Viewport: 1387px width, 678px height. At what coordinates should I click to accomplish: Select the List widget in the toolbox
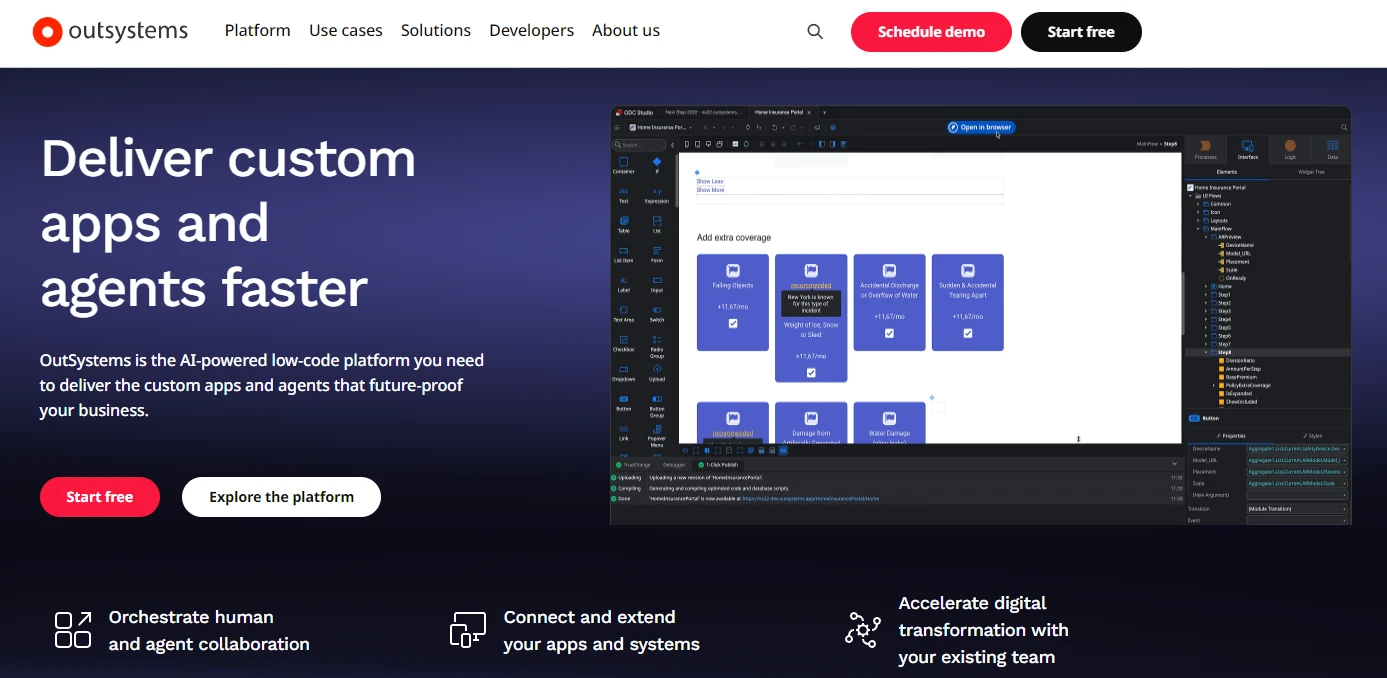(657, 224)
